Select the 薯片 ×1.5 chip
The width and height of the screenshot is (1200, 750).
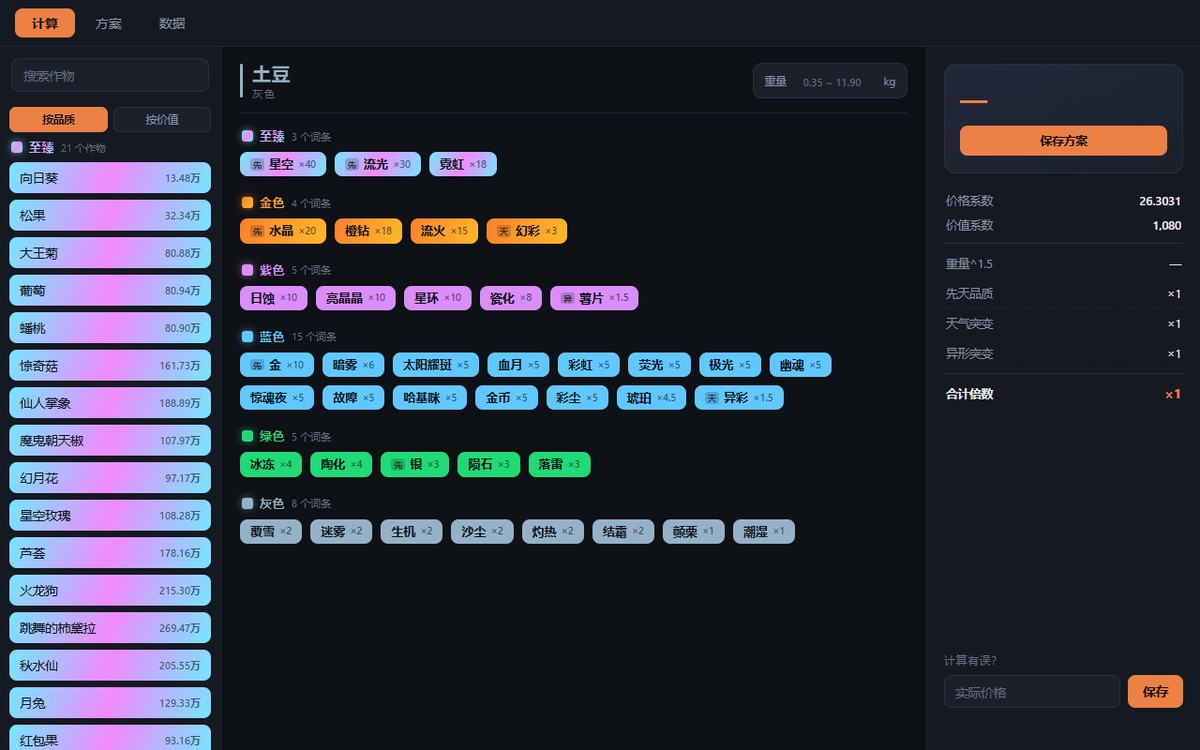594,298
